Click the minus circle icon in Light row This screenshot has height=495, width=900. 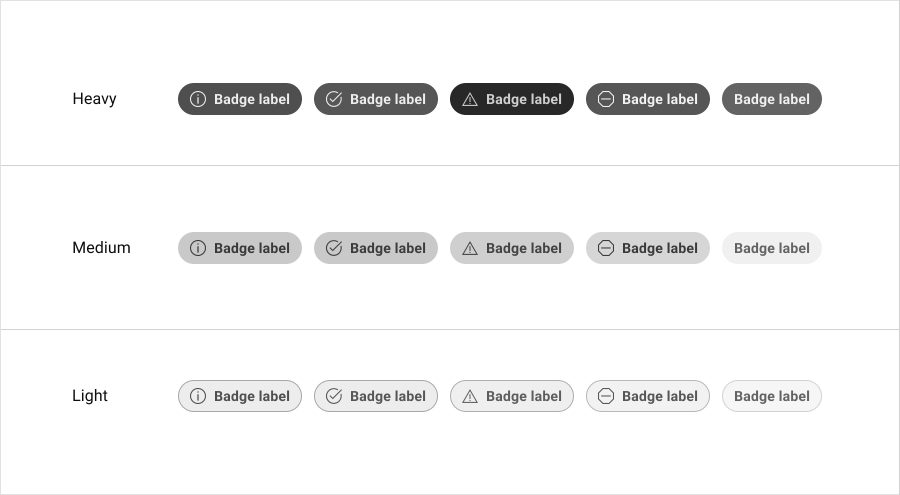(606, 396)
